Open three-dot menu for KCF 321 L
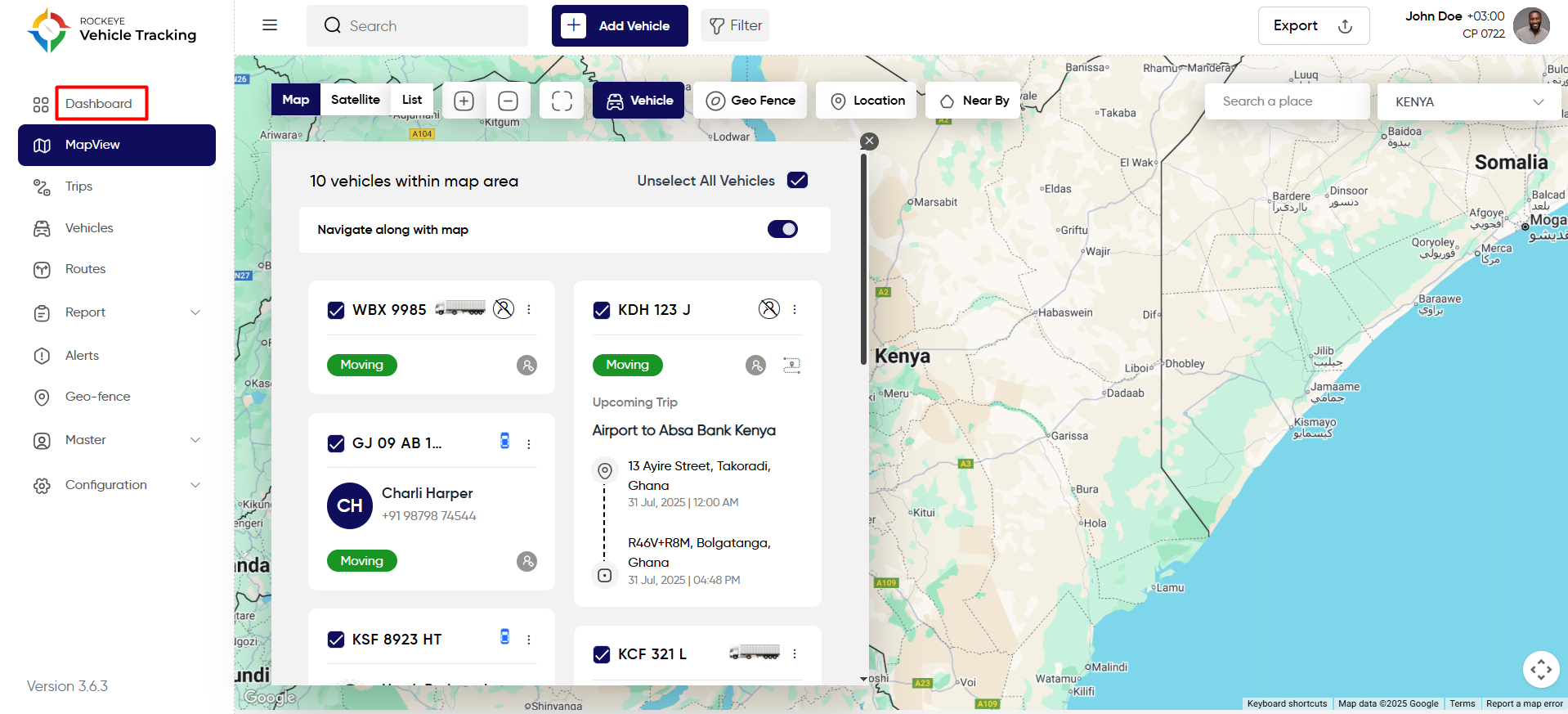 click(795, 653)
